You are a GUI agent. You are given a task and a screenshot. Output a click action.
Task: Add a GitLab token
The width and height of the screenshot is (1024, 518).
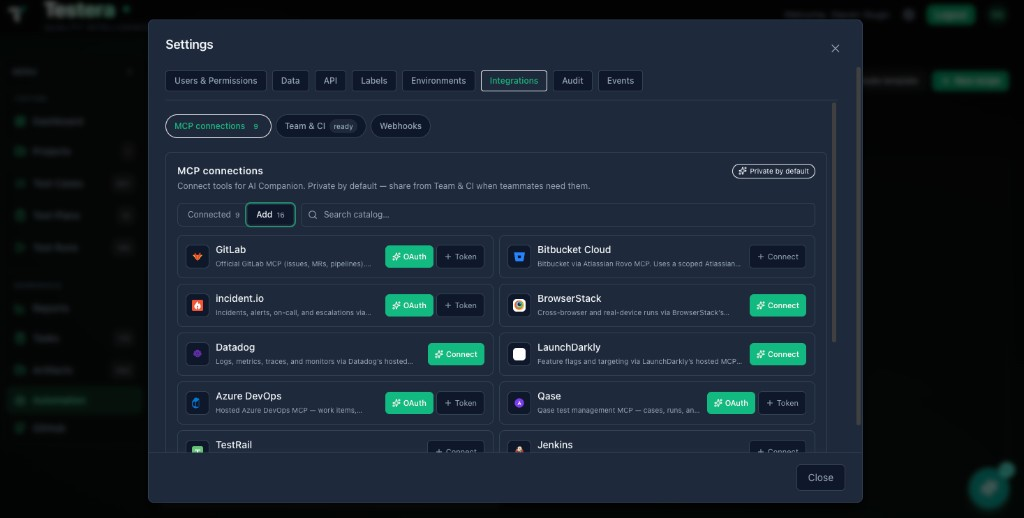pyautogui.click(x=460, y=257)
